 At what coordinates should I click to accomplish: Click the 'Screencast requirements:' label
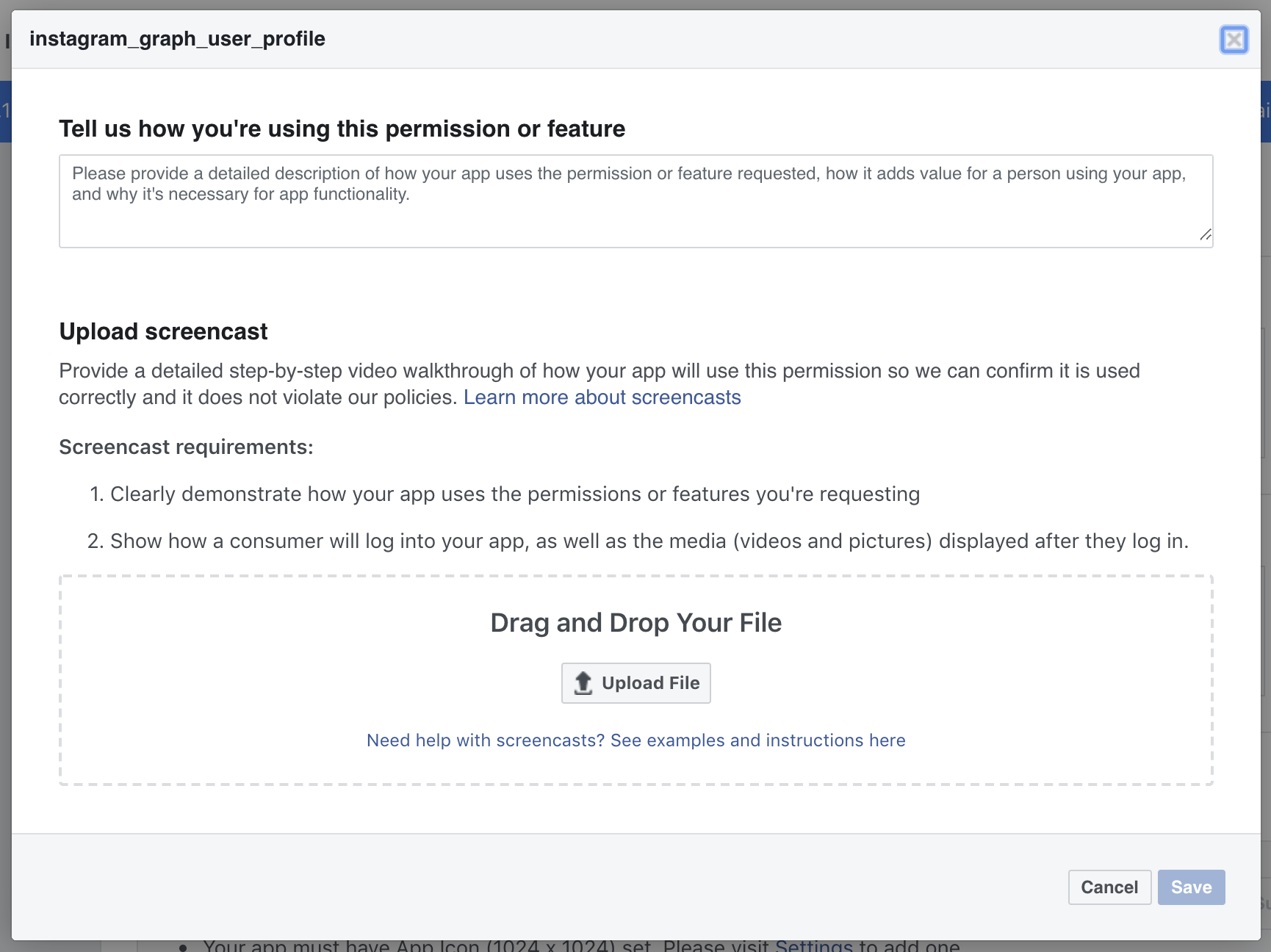pos(186,447)
